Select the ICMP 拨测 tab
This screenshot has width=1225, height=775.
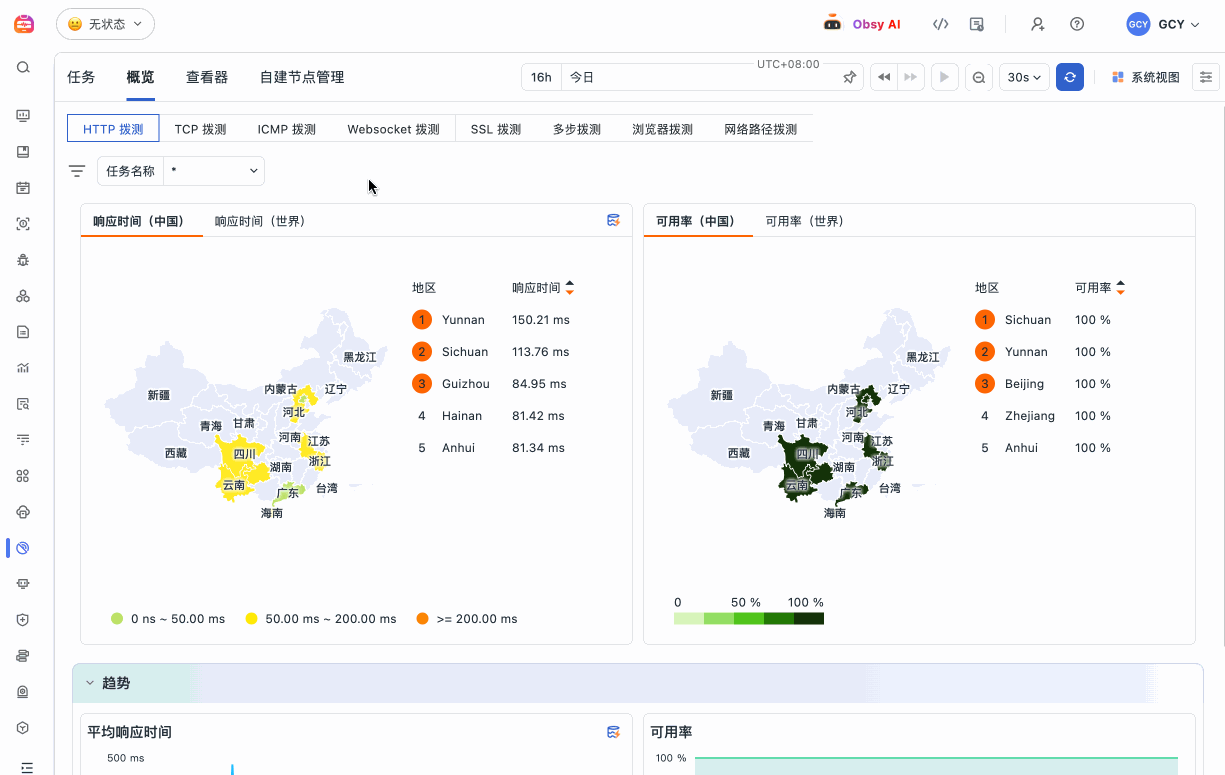(287, 129)
